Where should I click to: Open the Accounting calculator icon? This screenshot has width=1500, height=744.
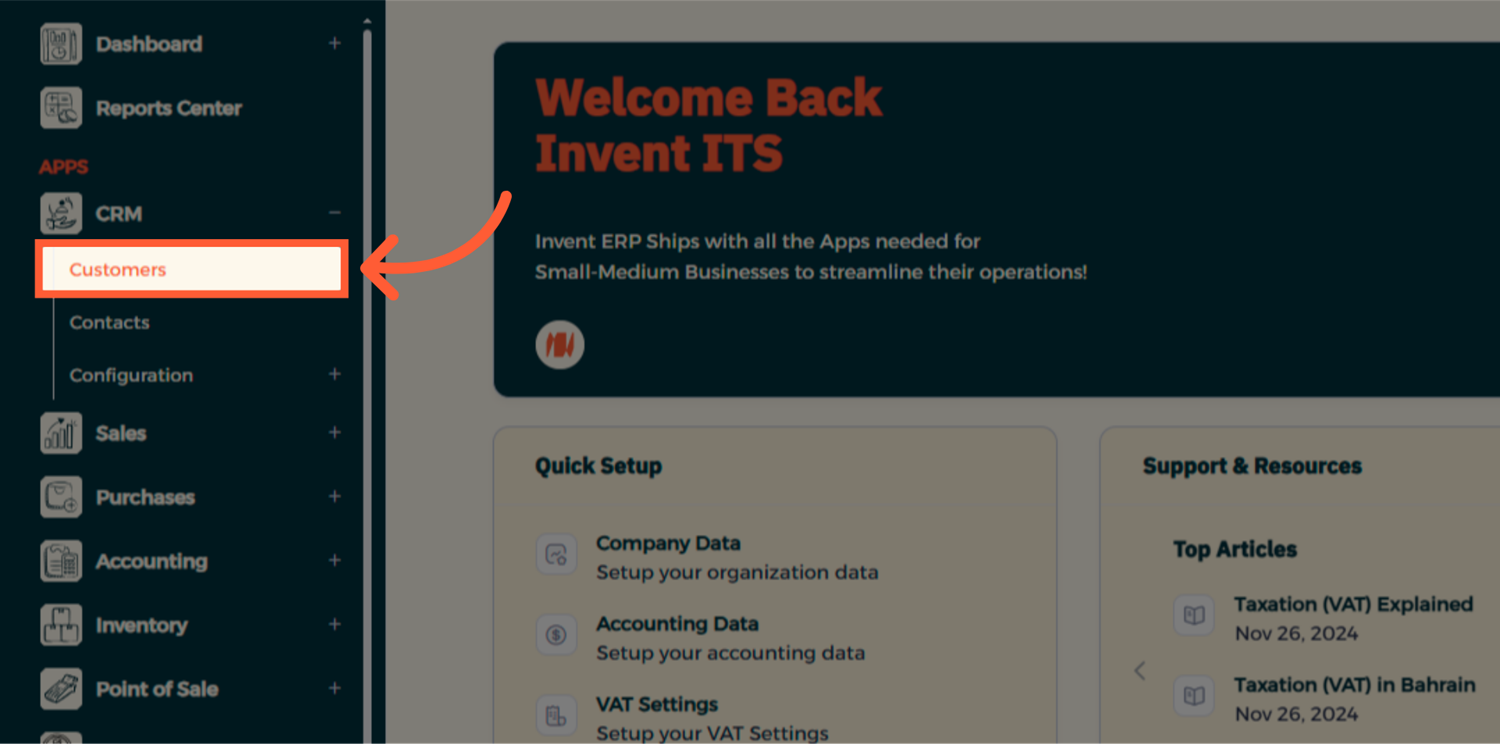click(x=61, y=561)
